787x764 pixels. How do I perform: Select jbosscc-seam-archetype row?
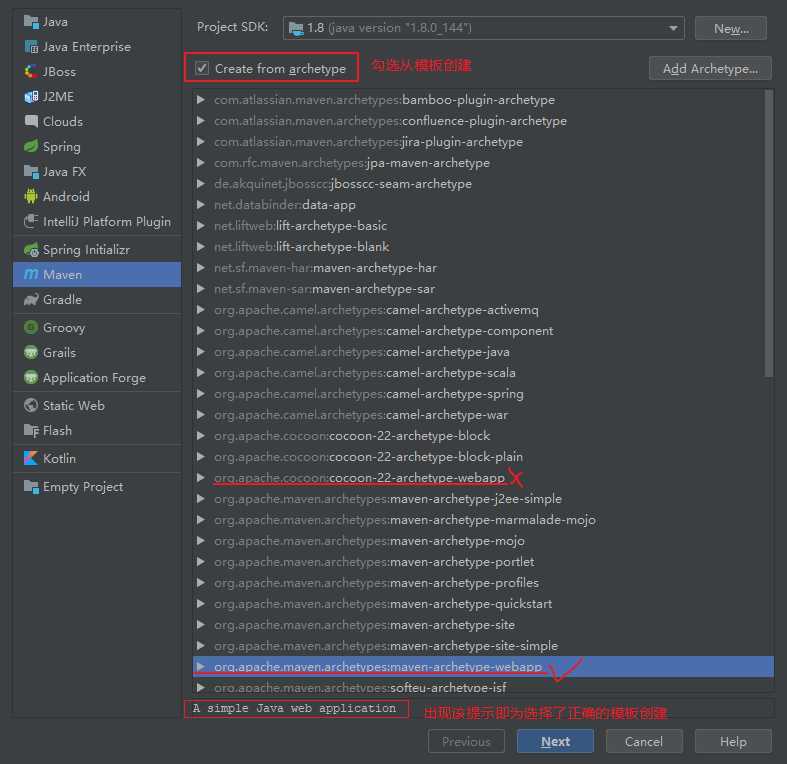(x=483, y=184)
